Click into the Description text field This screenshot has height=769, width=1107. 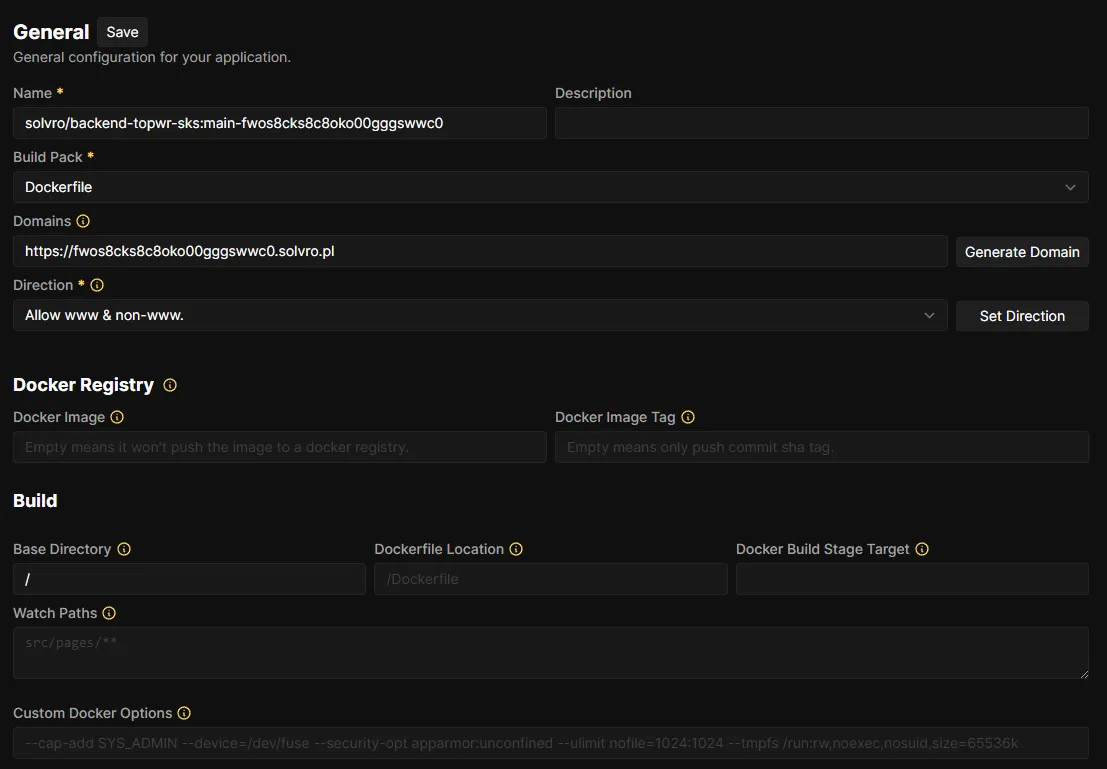pyautogui.click(x=821, y=123)
